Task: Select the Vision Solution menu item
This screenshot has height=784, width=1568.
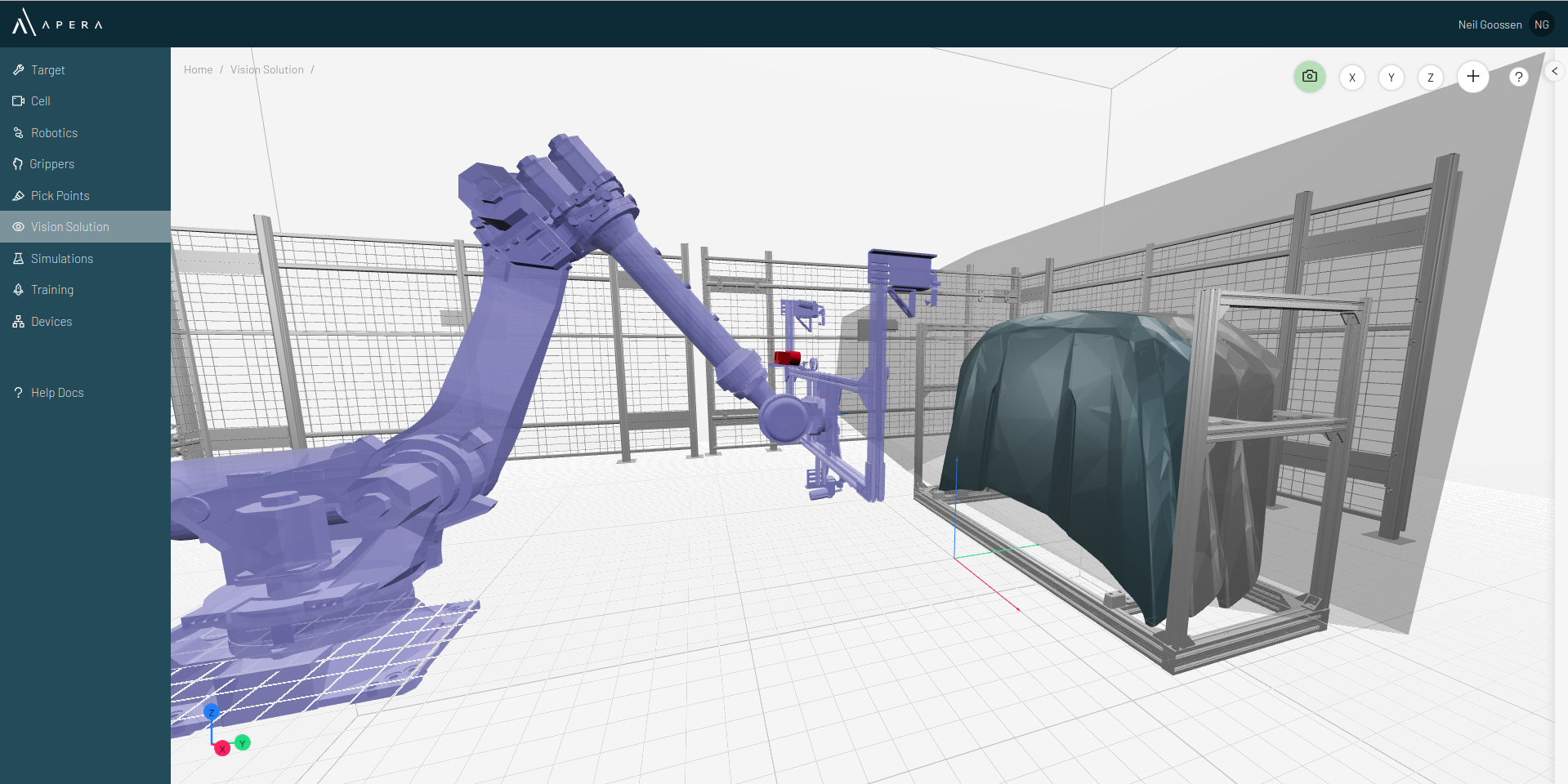Action: (x=69, y=227)
